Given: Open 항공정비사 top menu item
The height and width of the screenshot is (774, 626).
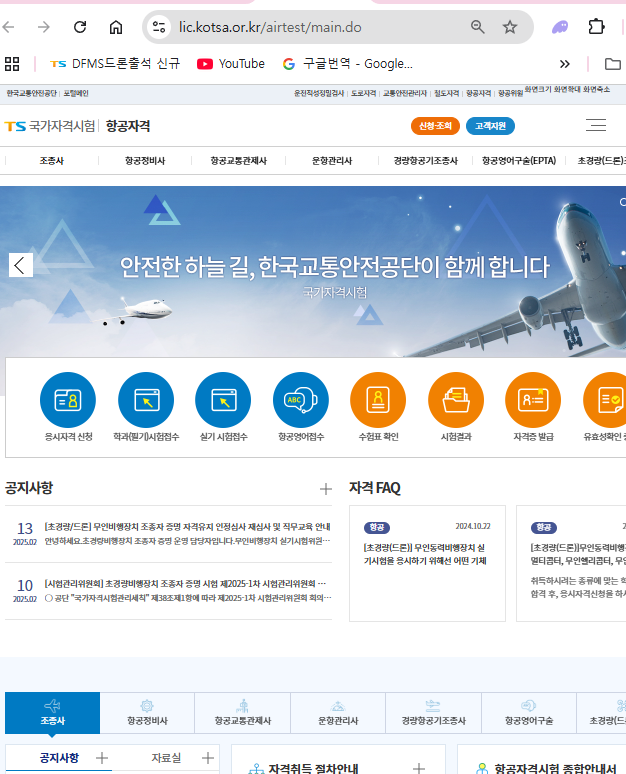Looking at the screenshot, I should (145, 160).
